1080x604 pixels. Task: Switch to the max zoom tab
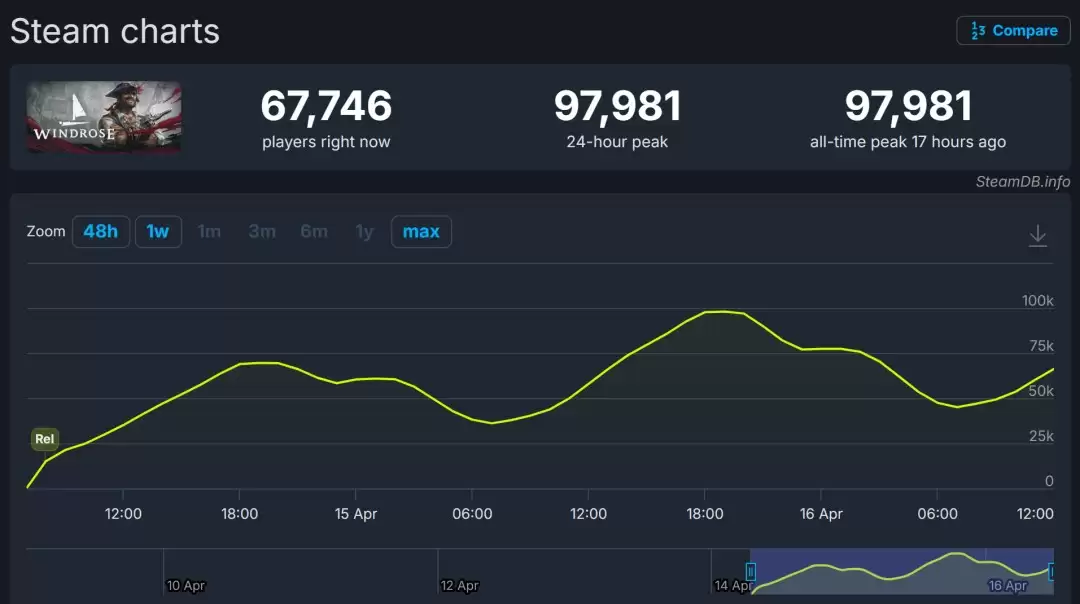pyautogui.click(x=421, y=231)
